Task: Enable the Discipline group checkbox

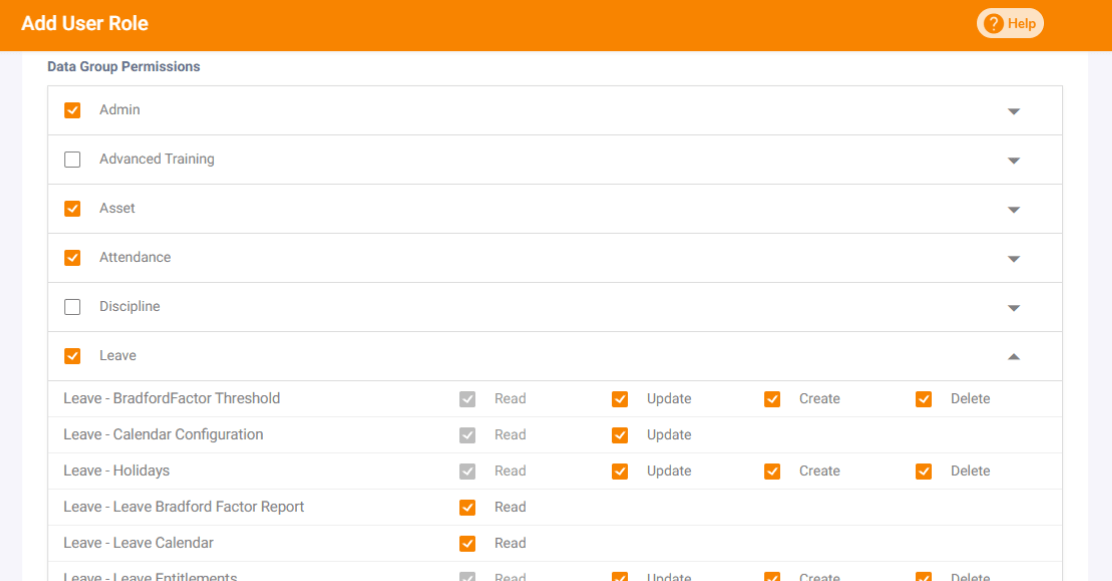Action: [x=72, y=307]
